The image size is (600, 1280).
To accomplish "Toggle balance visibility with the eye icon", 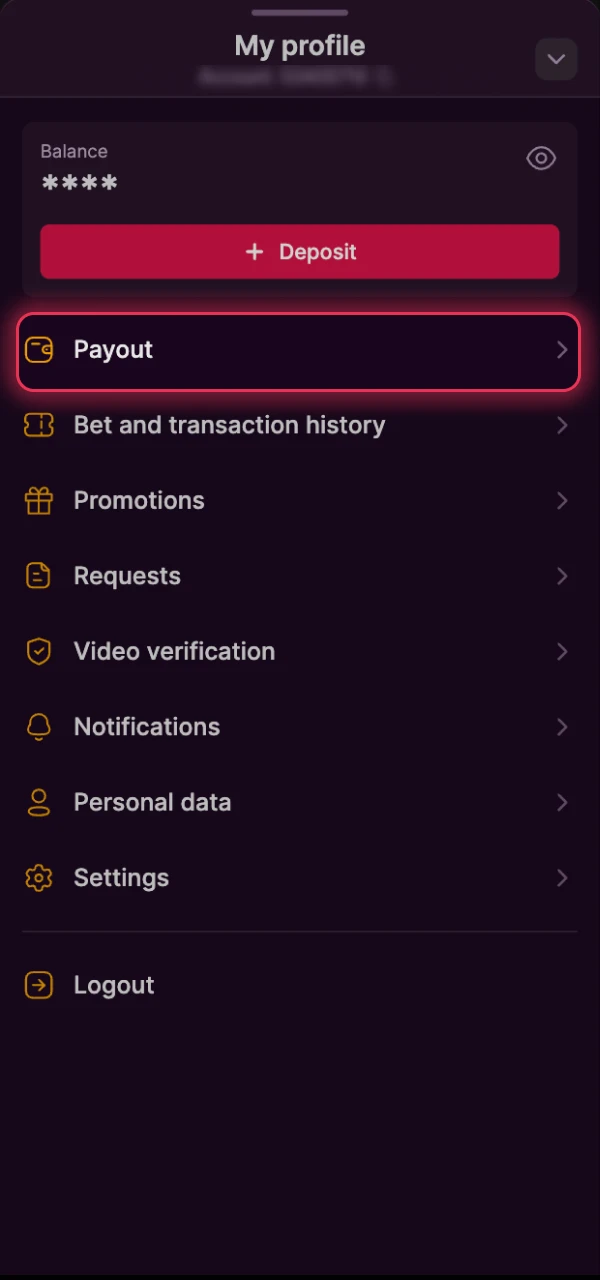I will (541, 158).
